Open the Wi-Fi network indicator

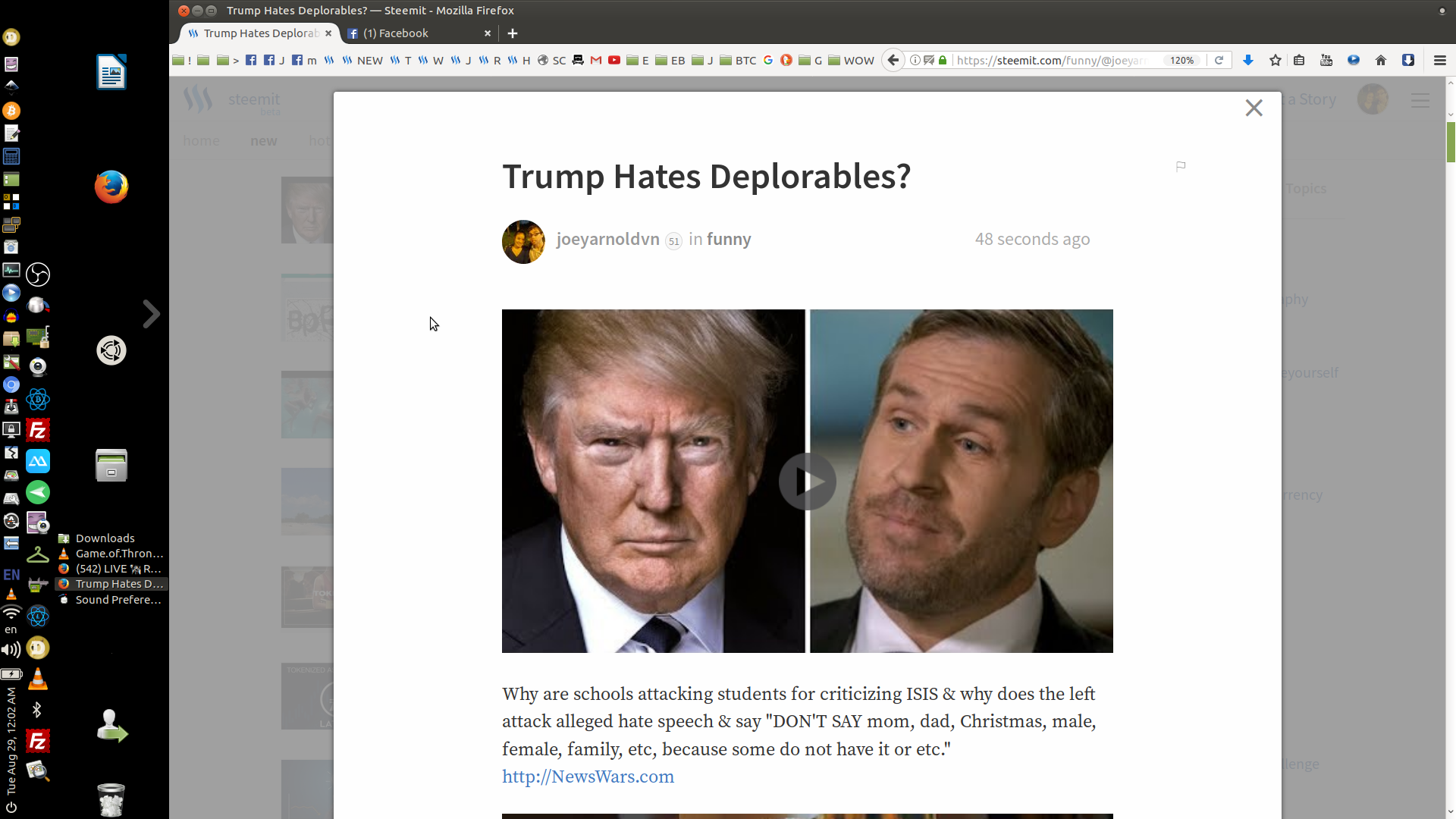11,612
